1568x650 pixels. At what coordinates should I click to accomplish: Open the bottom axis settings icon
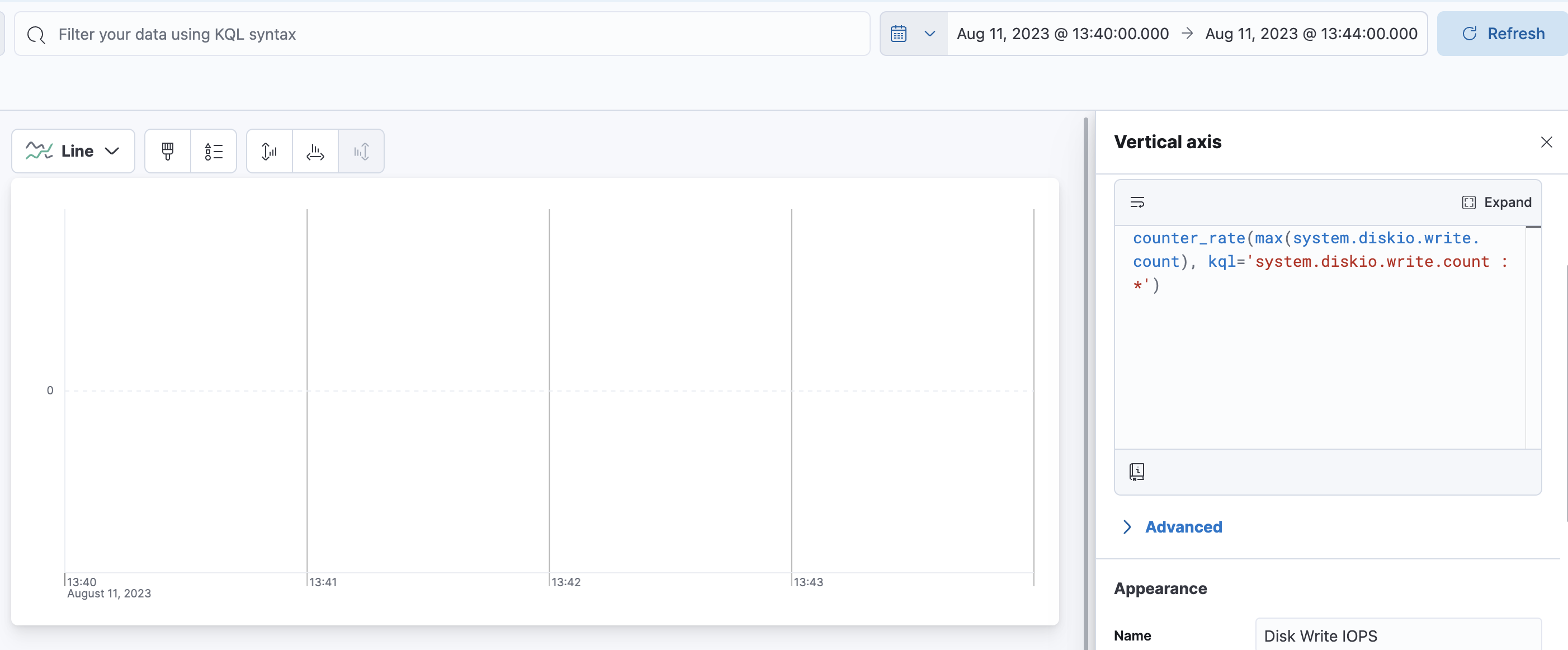(x=315, y=151)
